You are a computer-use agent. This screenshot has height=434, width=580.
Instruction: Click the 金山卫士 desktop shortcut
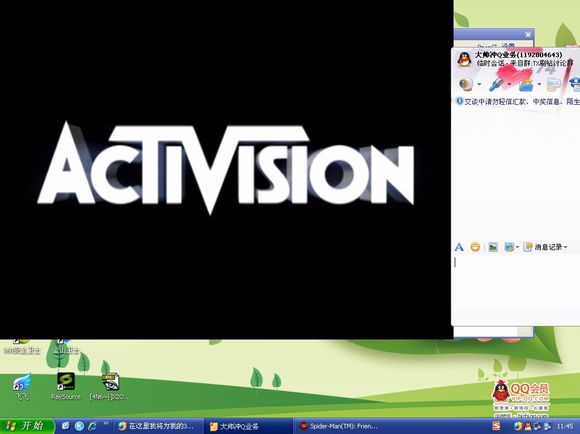[65, 347]
